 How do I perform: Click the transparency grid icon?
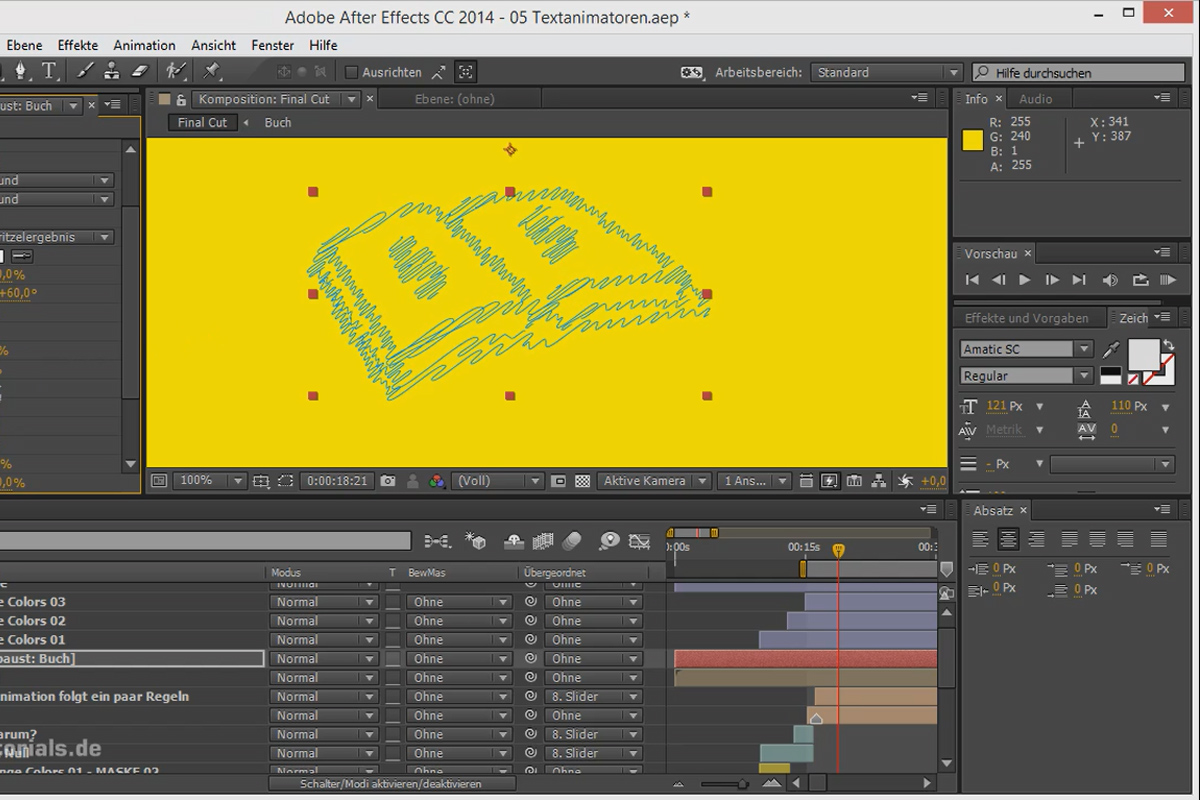point(583,481)
